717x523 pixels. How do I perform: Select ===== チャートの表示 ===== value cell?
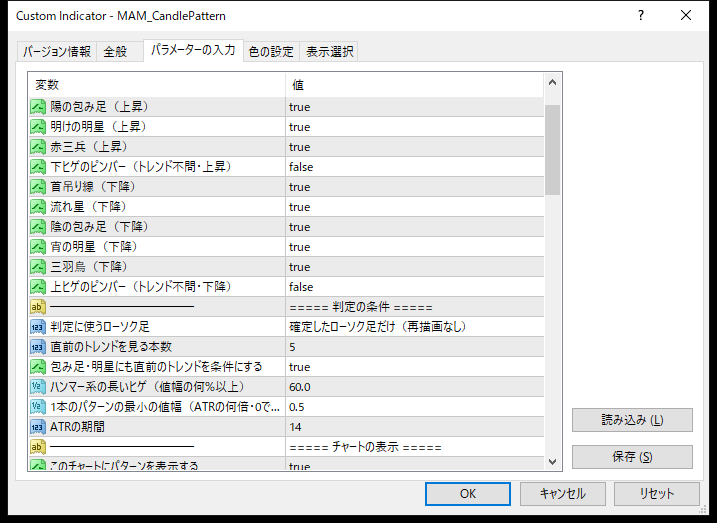[x=415, y=447]
